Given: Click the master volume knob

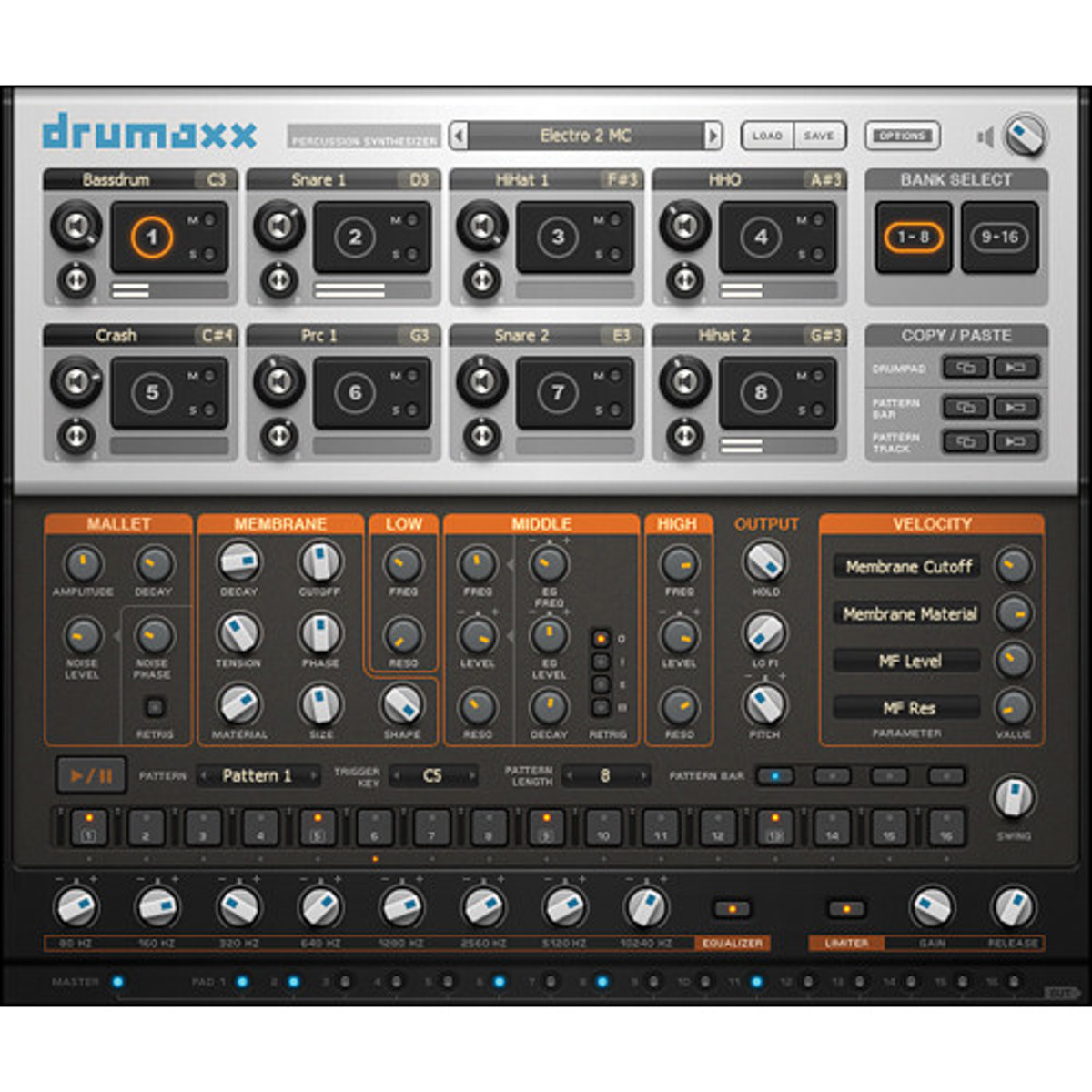Looking at the screenshot, I should tap(1026, 136).
